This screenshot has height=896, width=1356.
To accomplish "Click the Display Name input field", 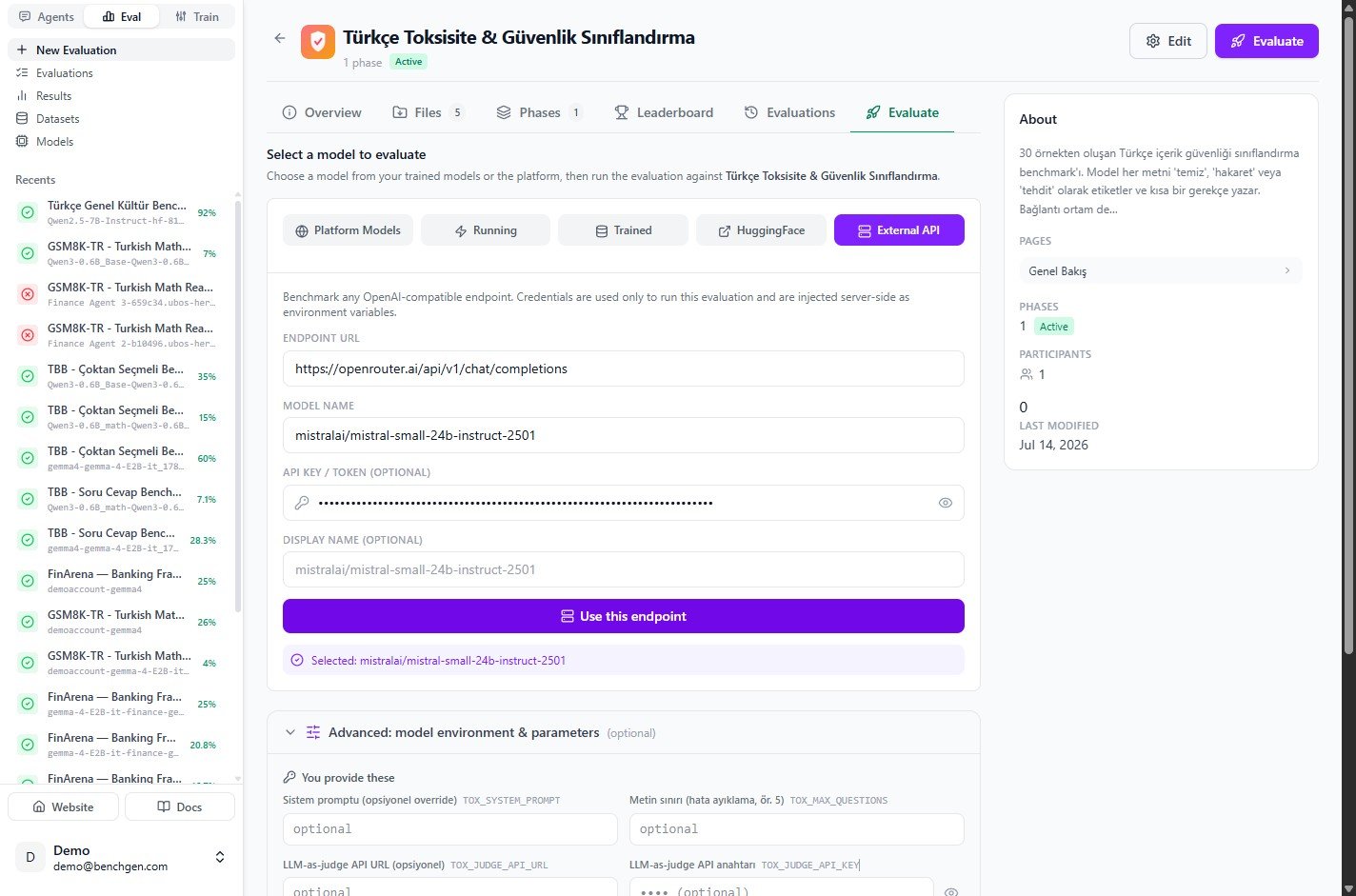I will tap(624, 569).
